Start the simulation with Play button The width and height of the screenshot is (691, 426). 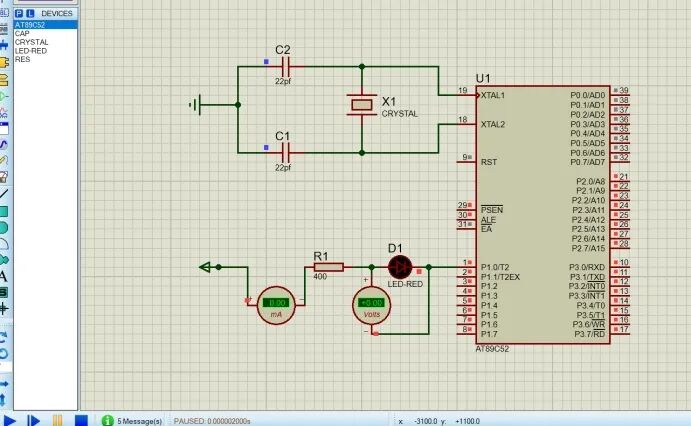coord(10,421)
